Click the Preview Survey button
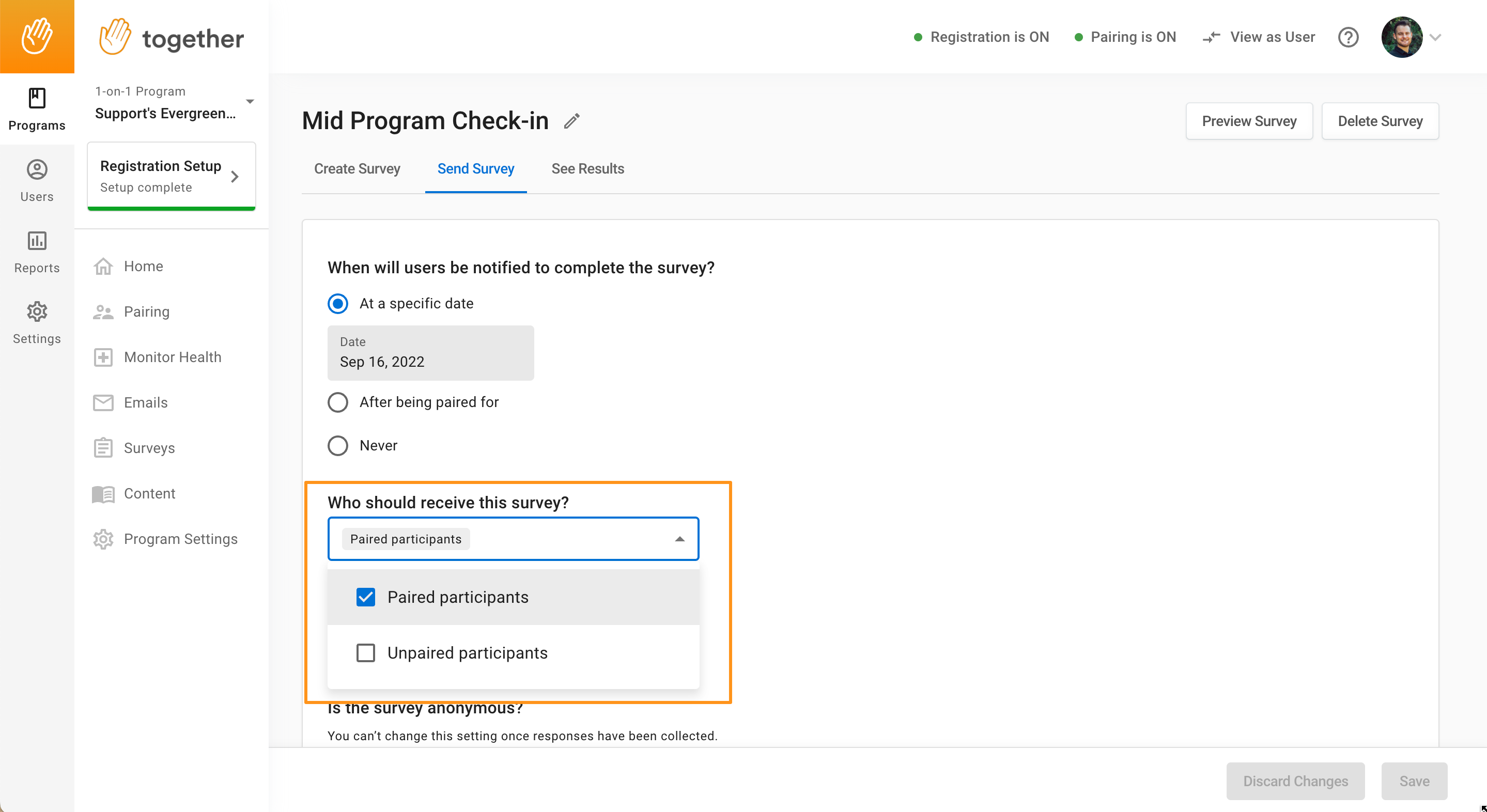The image size is (1487, 812). coord(1249,121)
